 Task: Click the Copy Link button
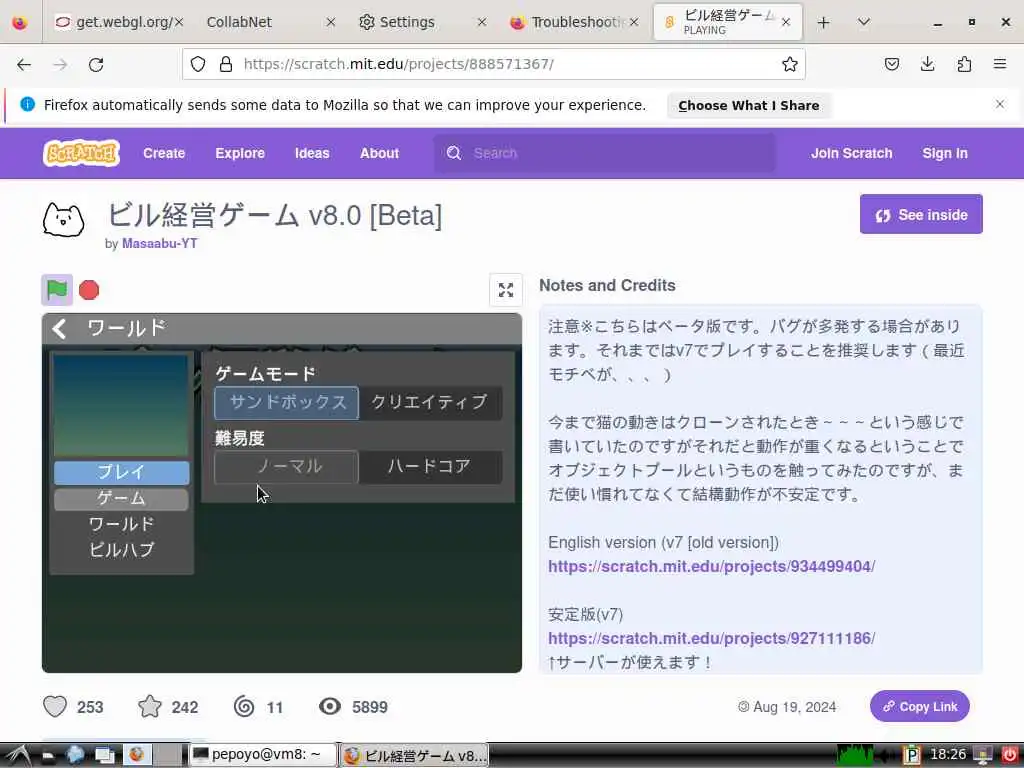point(920,706)
